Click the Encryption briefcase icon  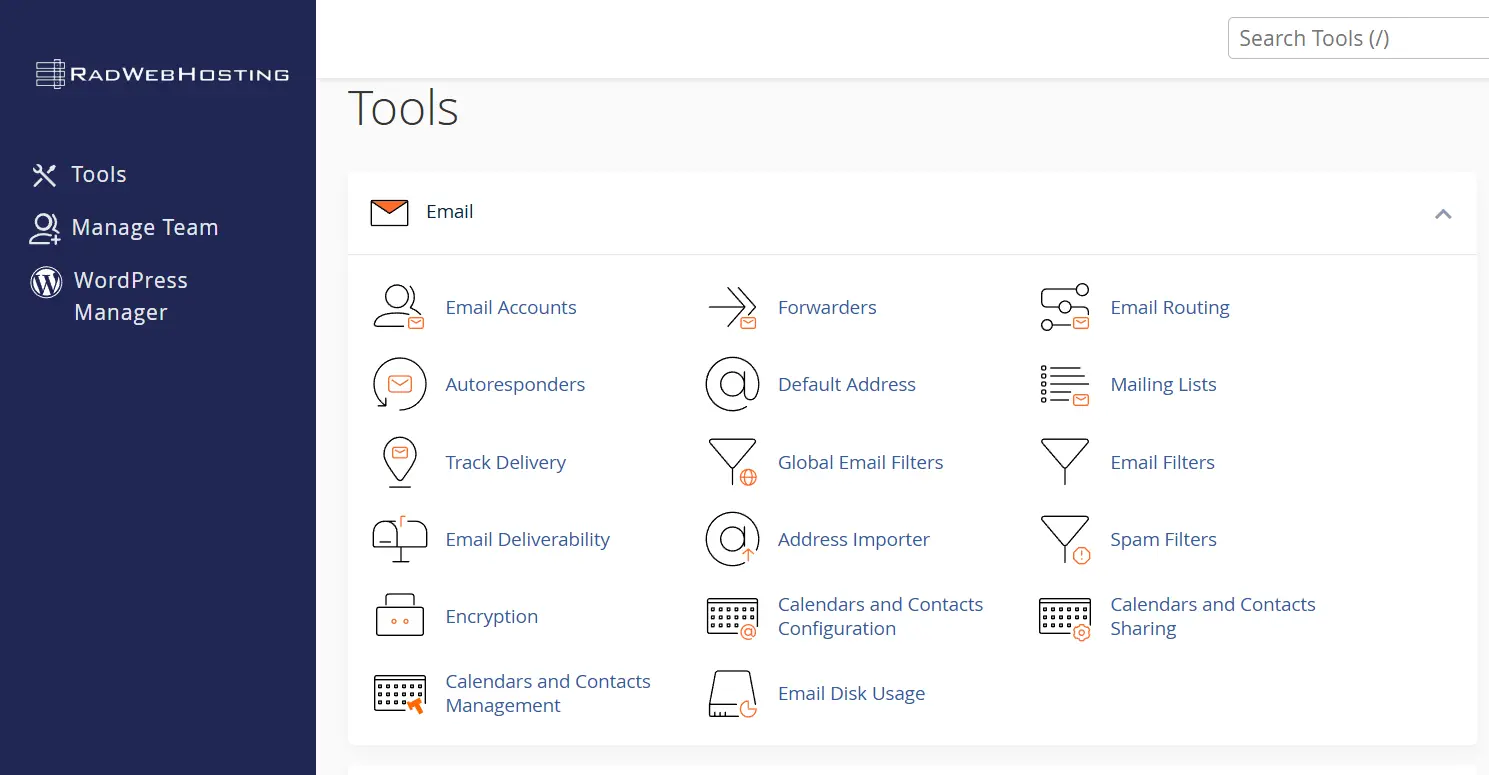(399, 616)
